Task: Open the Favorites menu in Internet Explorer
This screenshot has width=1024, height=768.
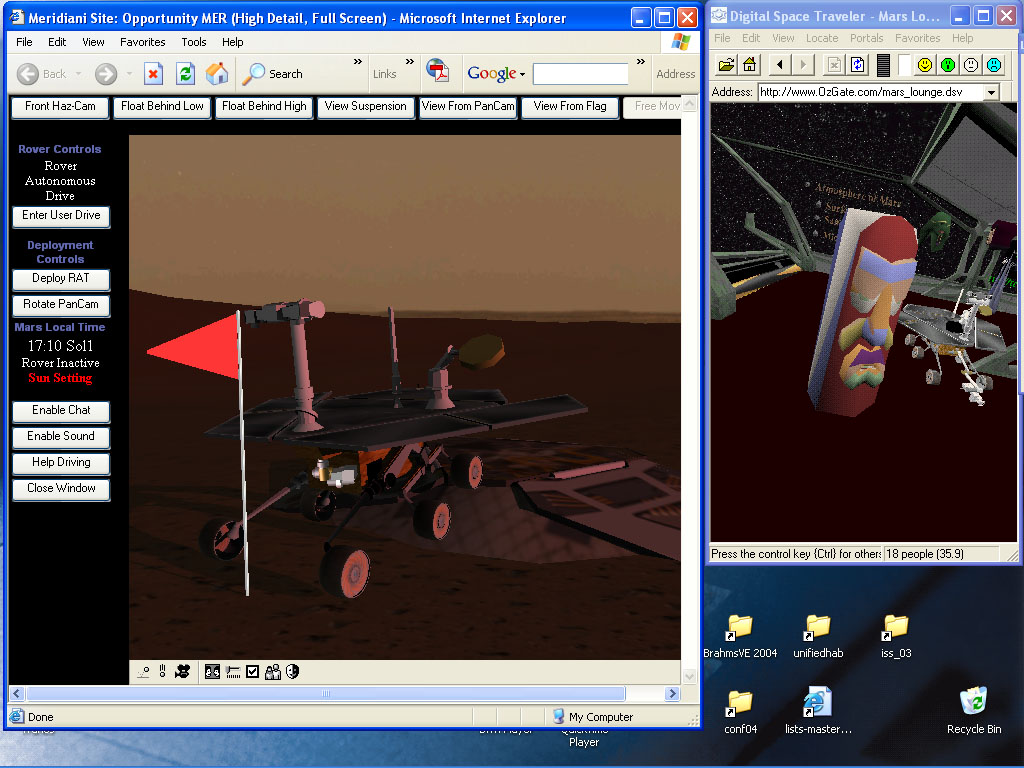Action: (143, 42)
